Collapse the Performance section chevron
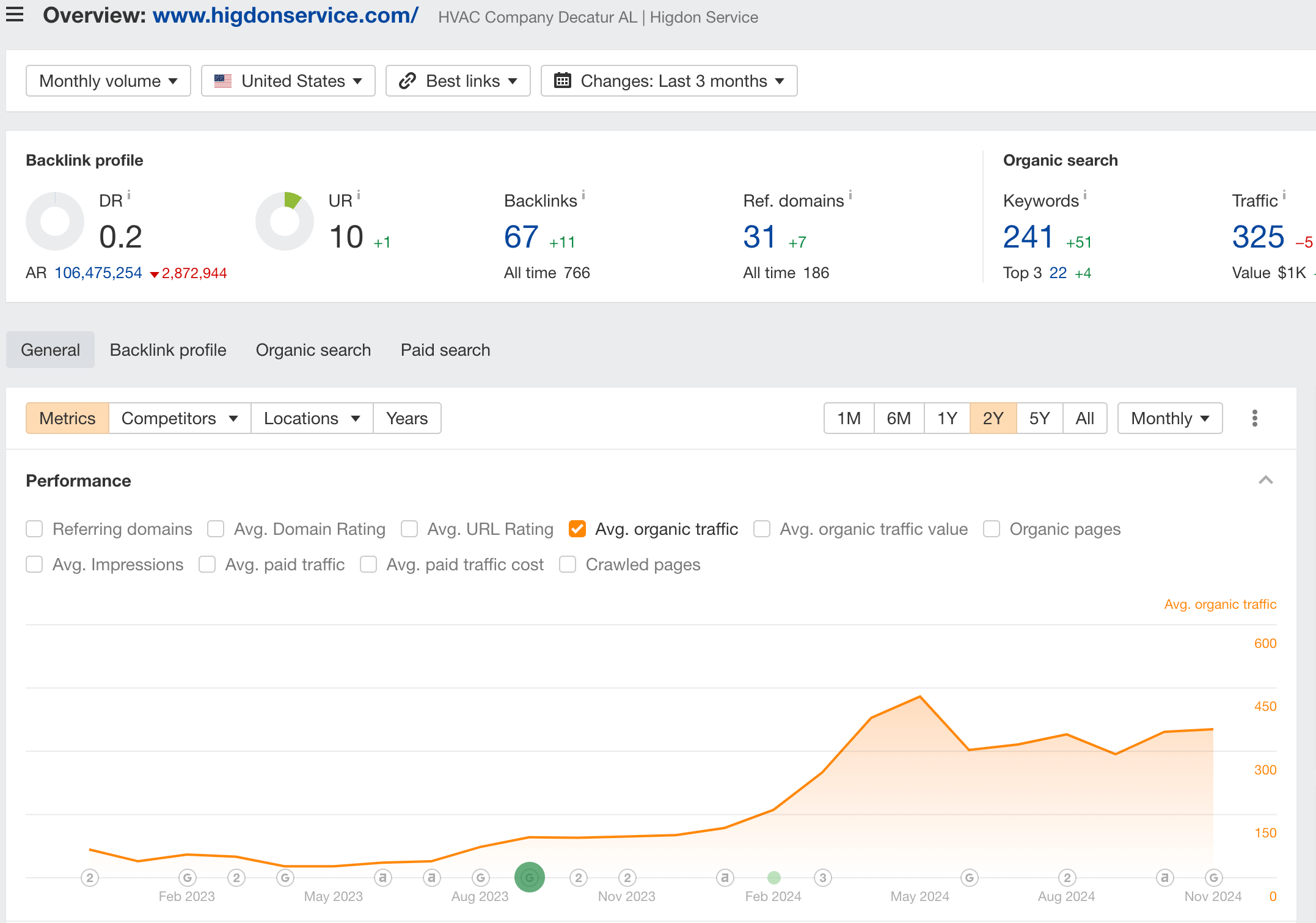 (1266, 480)
